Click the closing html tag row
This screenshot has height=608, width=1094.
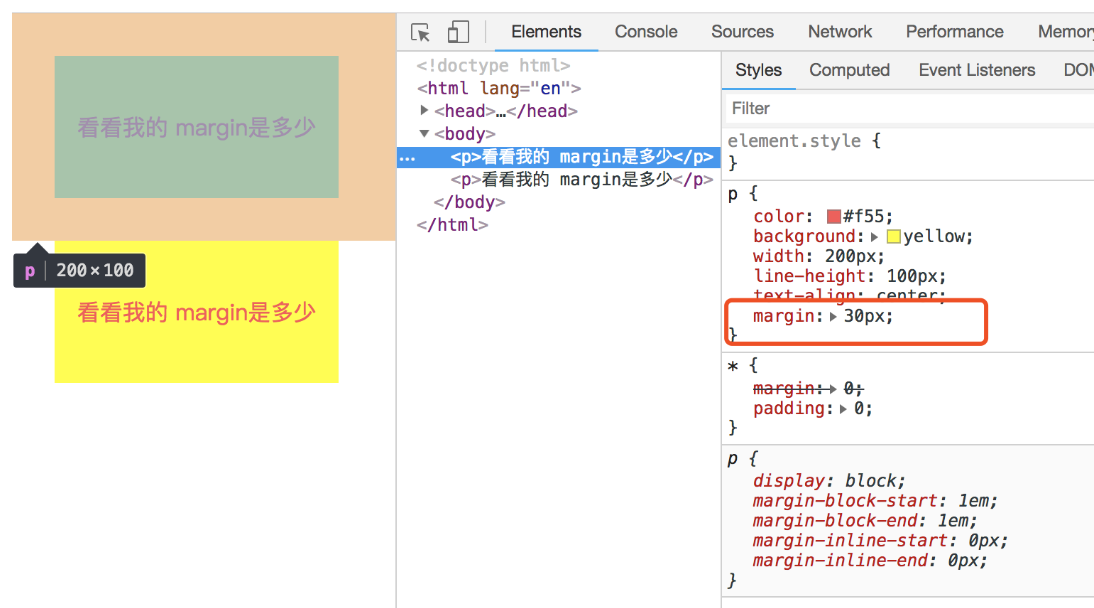click(452, 225)
